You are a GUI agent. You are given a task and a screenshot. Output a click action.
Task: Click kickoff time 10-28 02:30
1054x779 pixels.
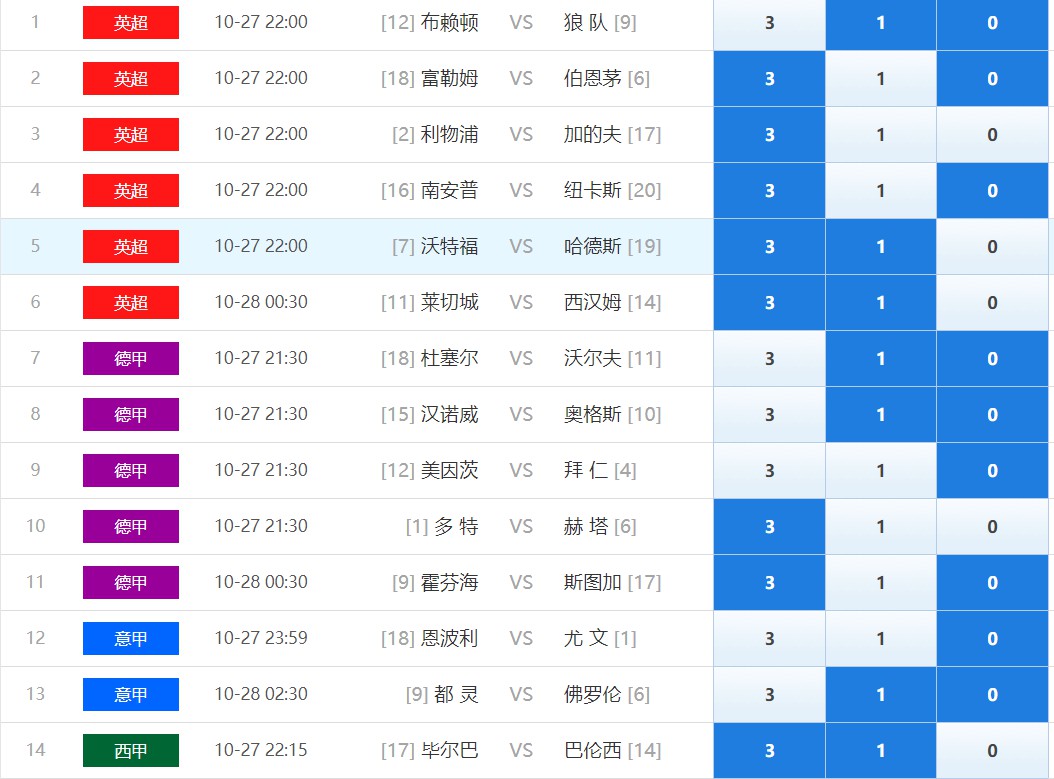tap(261, 694)
